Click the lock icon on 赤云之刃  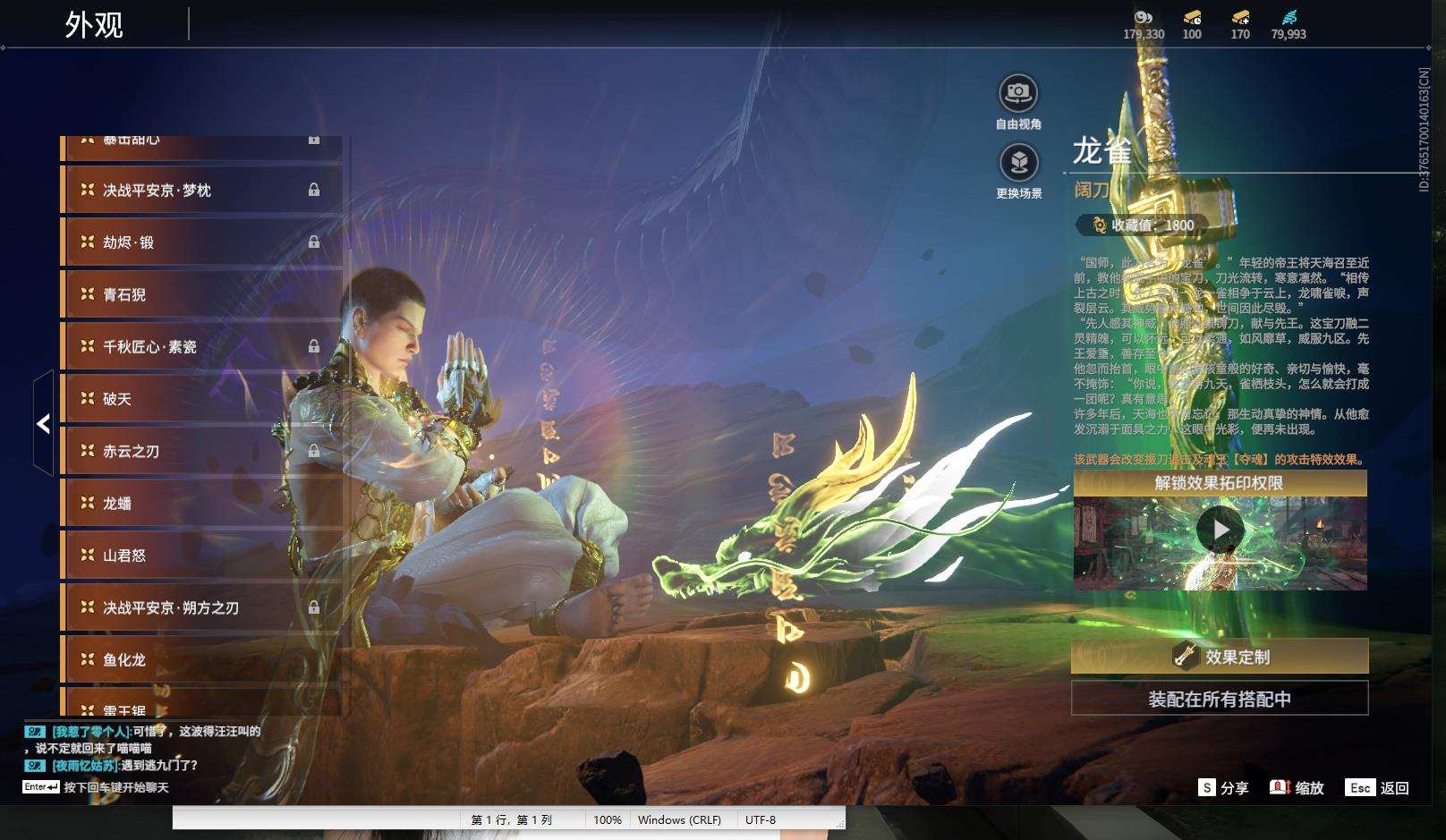(x=314, y=450)
